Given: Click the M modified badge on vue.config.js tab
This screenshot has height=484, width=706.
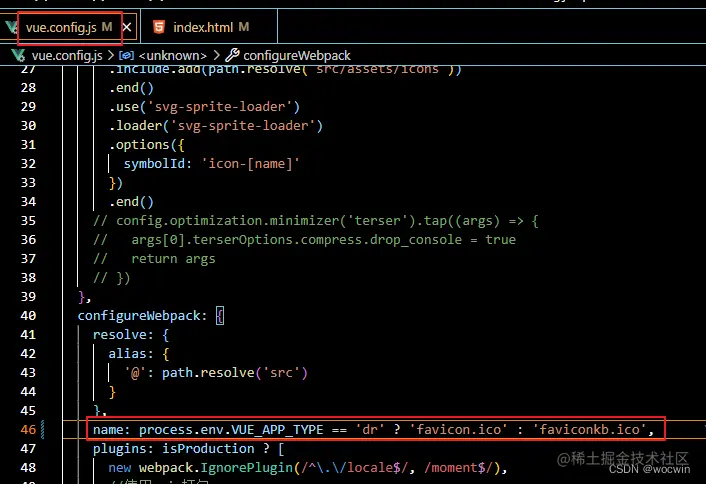Looking at the screenshot, I should click(x=107, y=27).
